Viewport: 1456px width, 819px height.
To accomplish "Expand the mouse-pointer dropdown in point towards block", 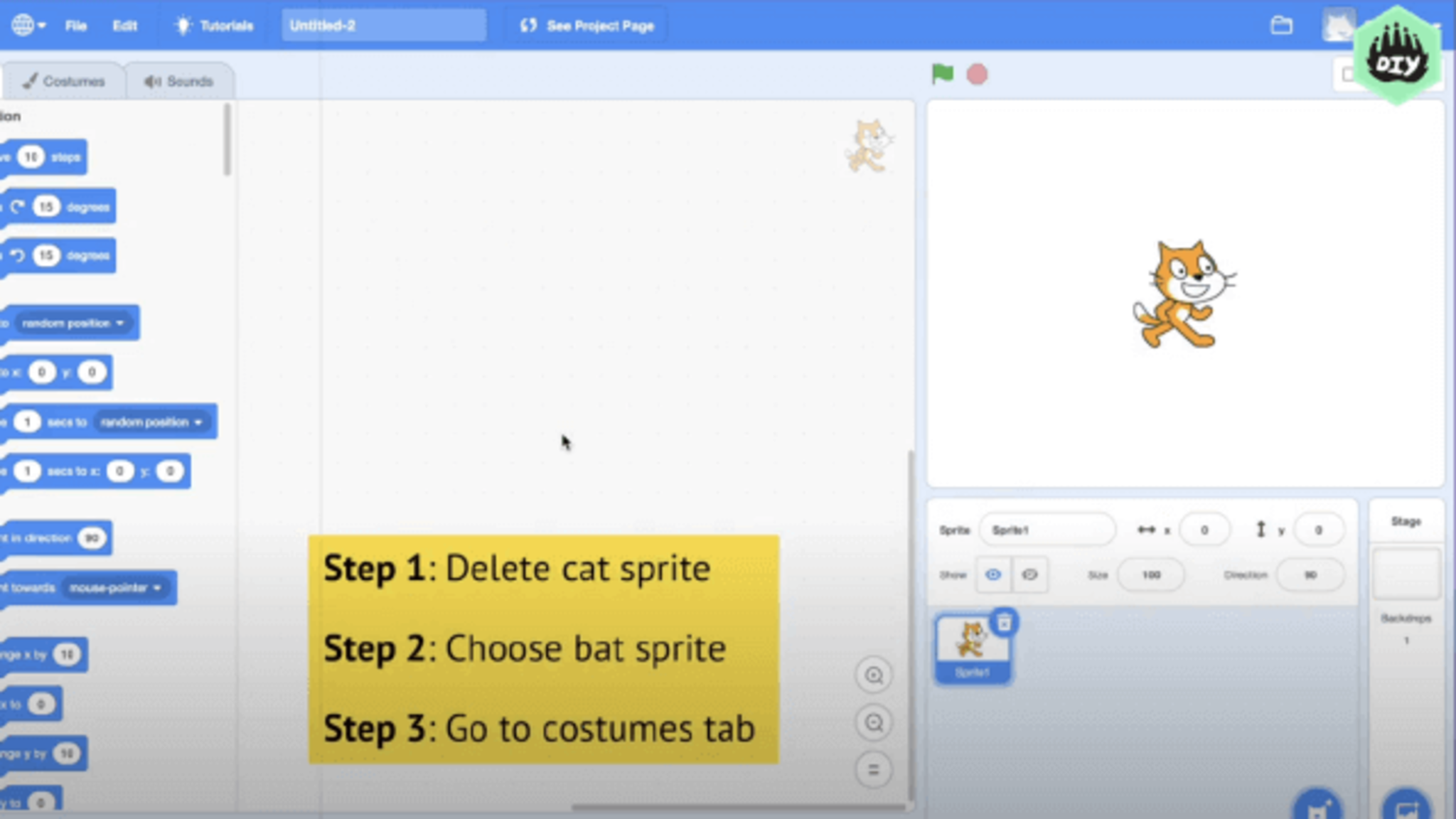I will [x=115, y=588].
